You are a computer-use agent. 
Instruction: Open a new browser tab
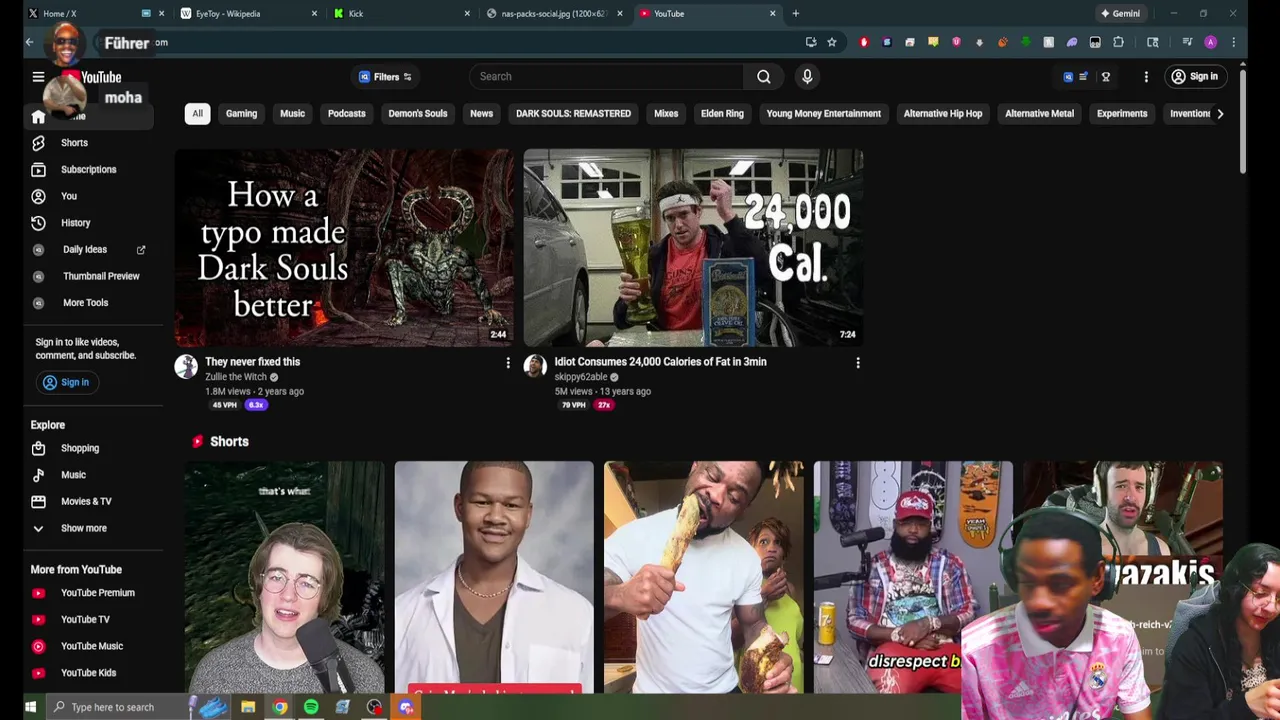(x=796, y=13)
